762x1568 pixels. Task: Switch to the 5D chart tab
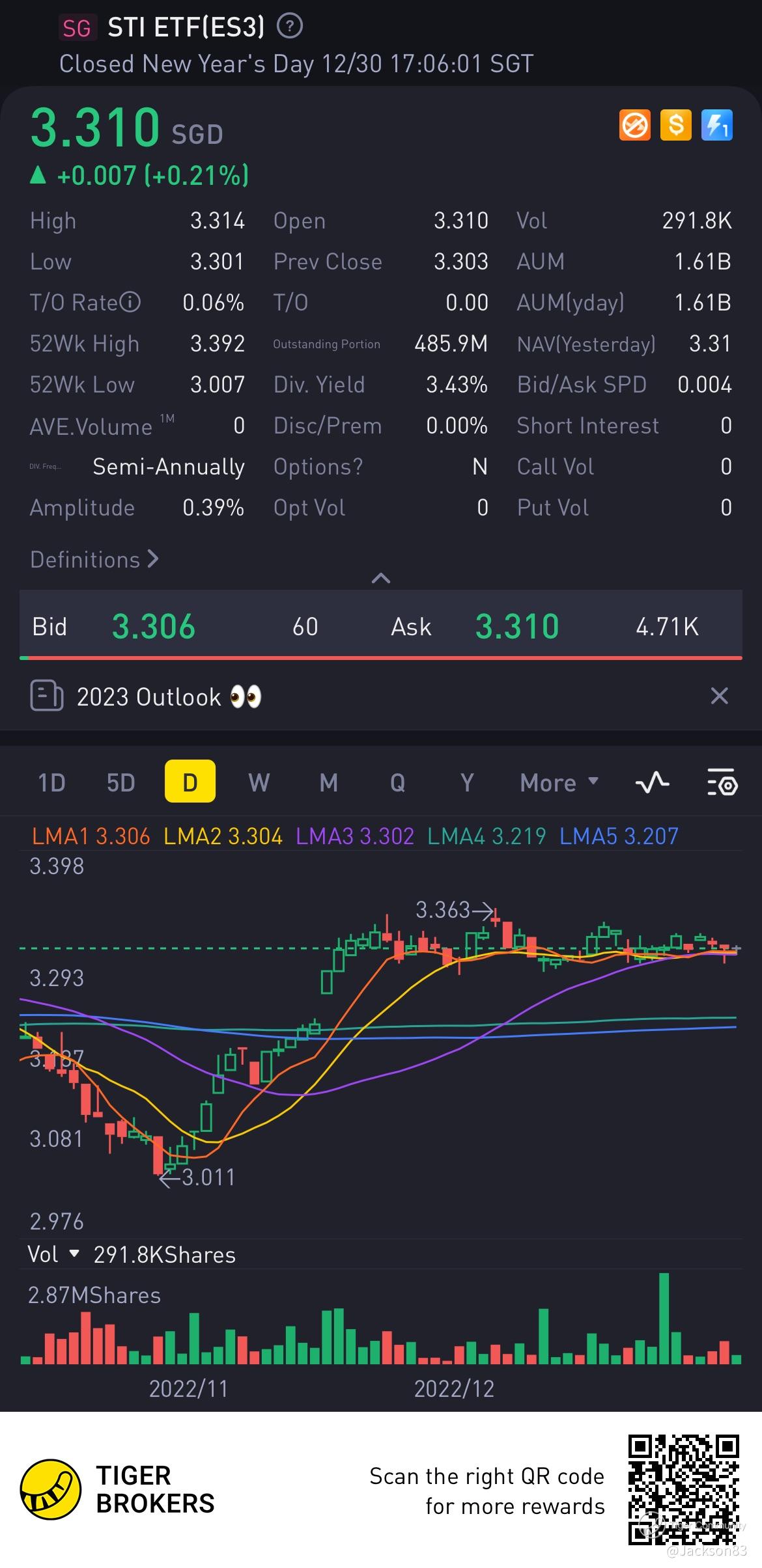point(121,782)
